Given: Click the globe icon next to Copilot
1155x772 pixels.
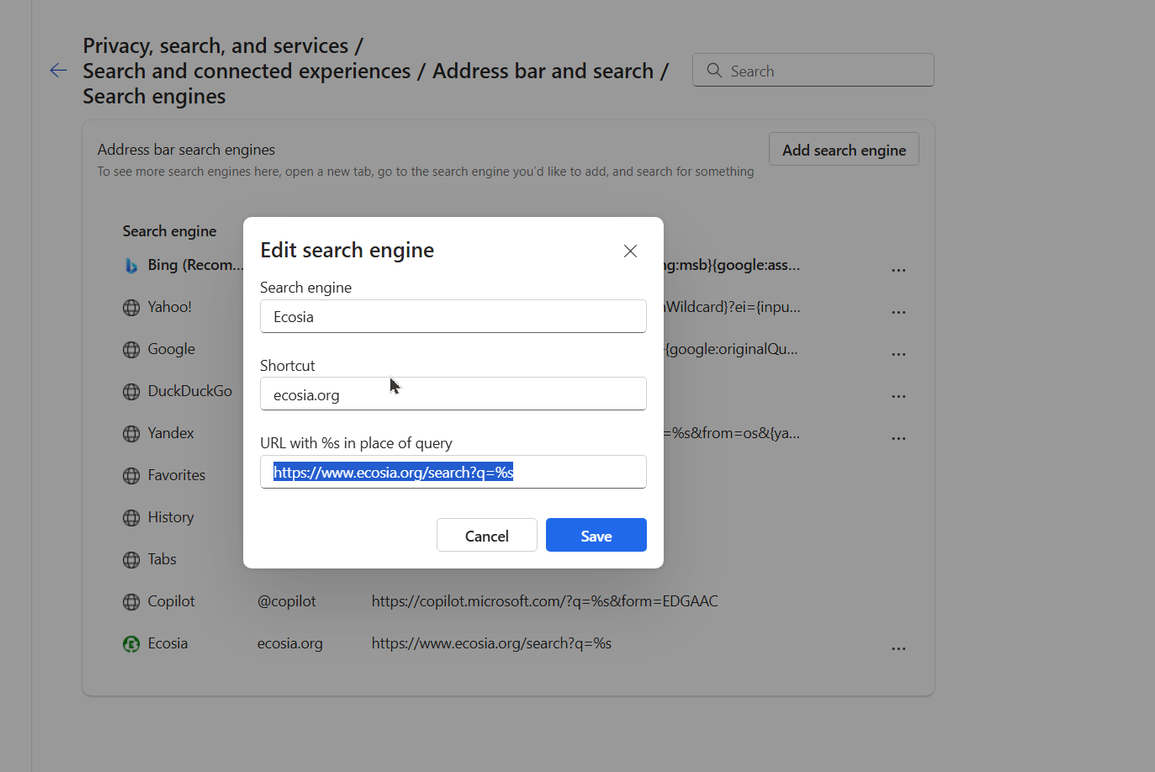Looking at the screenshot, I should [x=131, y=601].
